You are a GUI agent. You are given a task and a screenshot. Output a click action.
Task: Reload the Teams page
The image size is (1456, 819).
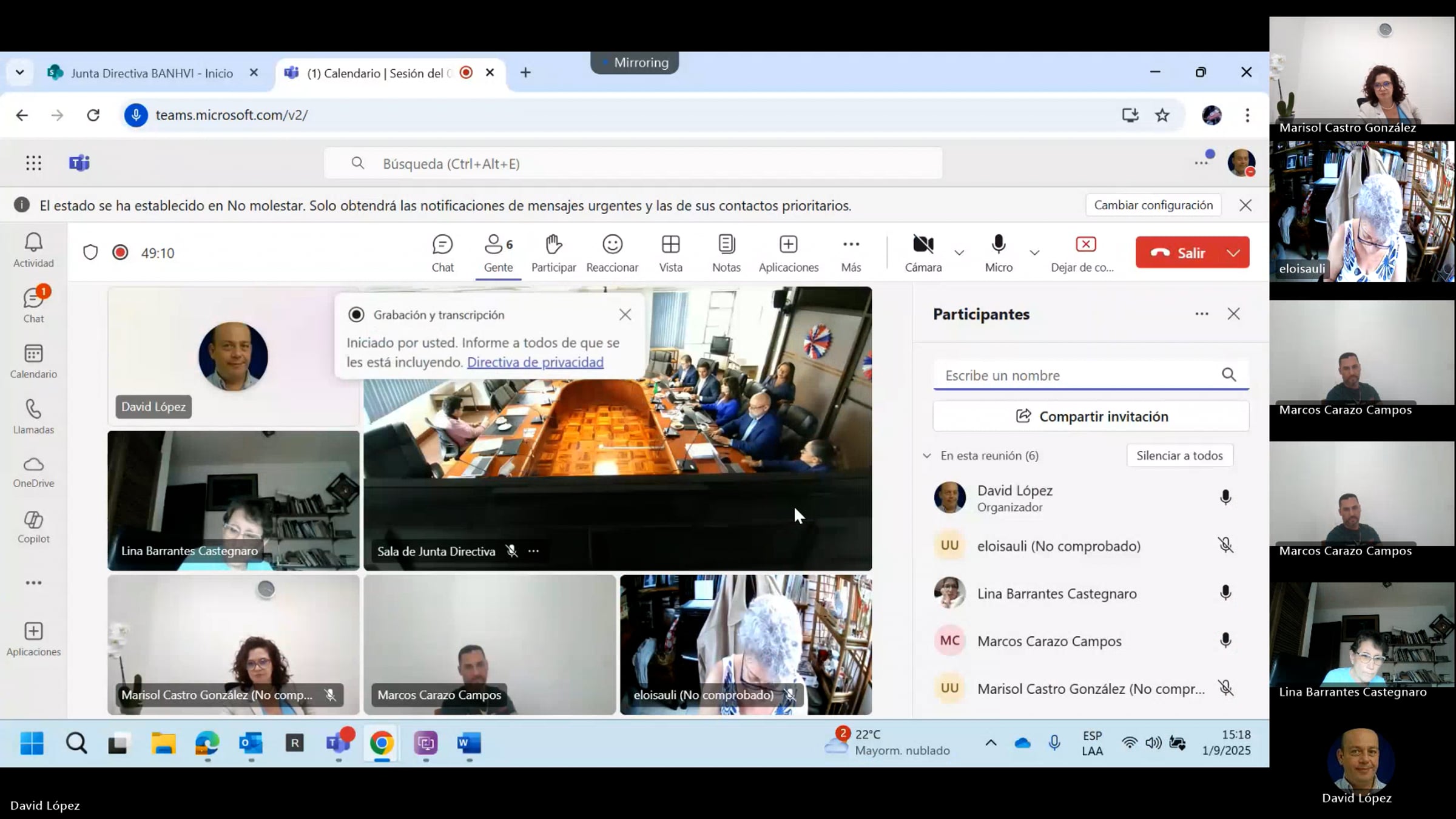tap(93, 115)
